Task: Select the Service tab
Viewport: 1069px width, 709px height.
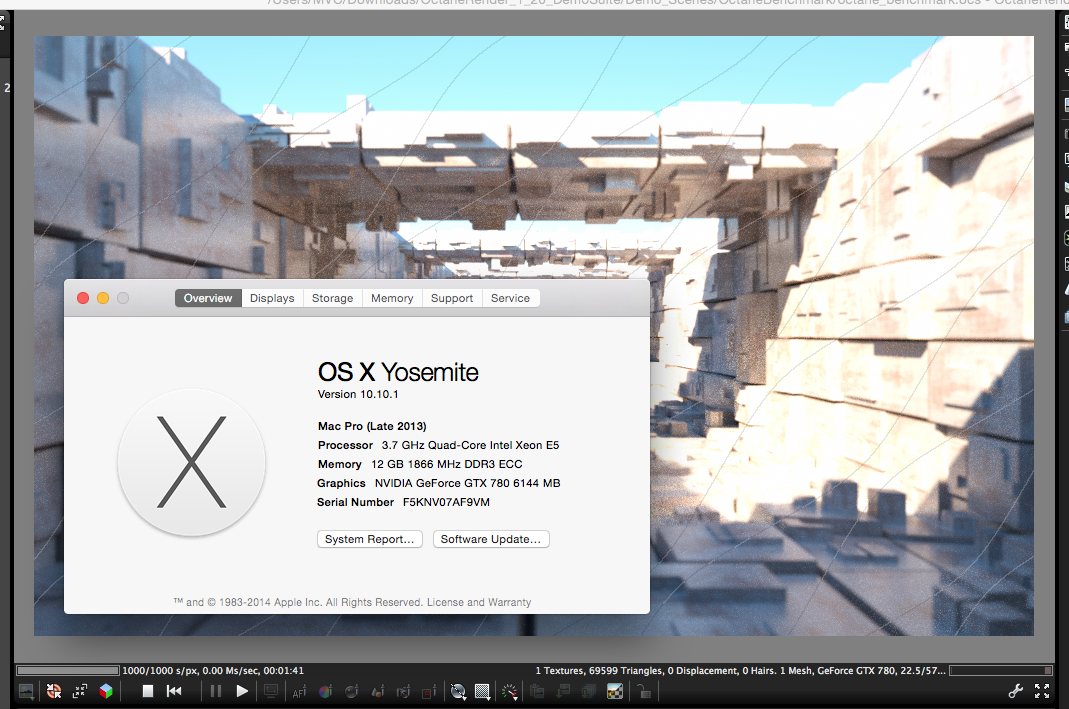Action: pyautogui.click(x=510, y=298)
